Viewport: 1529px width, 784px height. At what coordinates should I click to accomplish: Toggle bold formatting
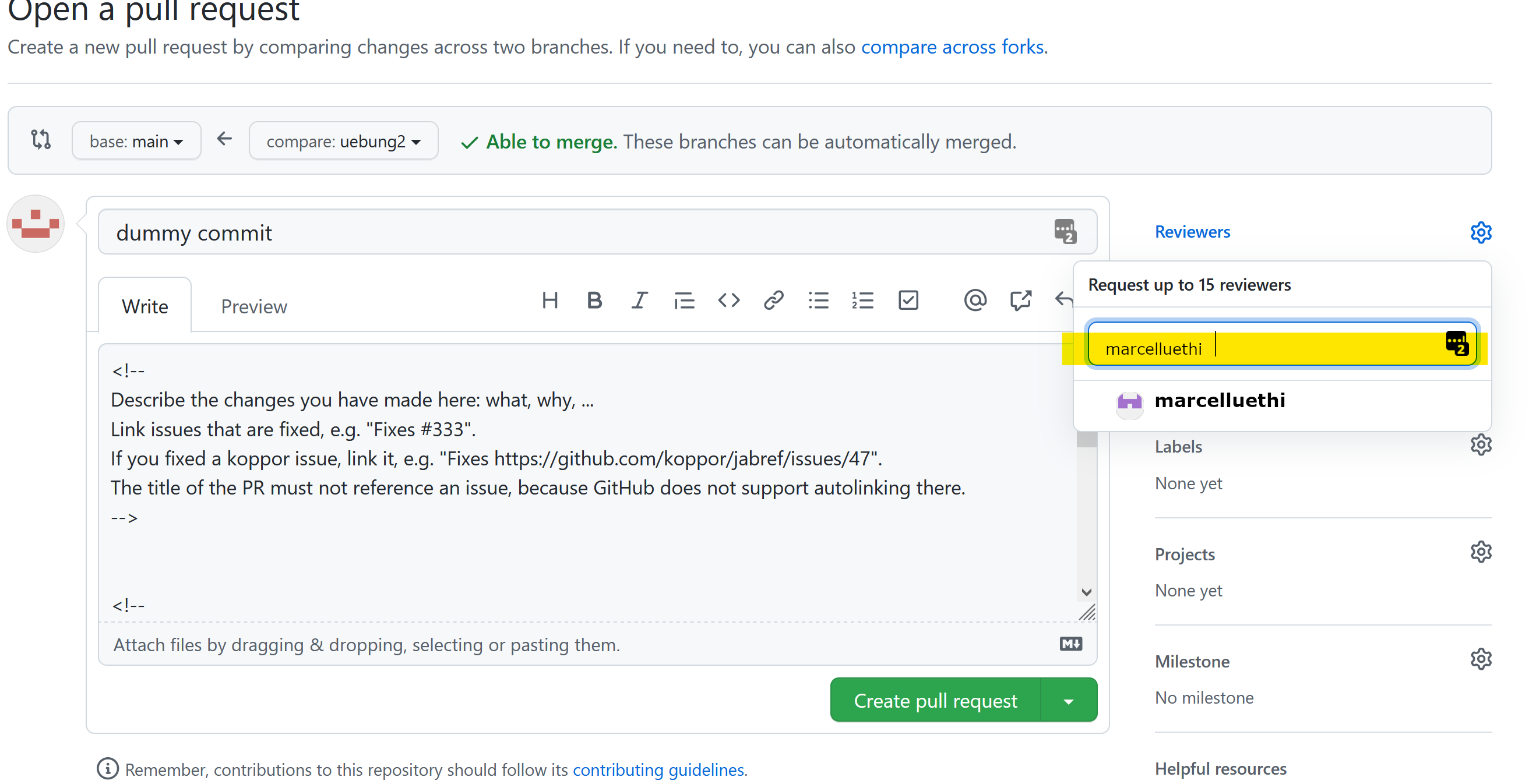[x=594, y=301]
